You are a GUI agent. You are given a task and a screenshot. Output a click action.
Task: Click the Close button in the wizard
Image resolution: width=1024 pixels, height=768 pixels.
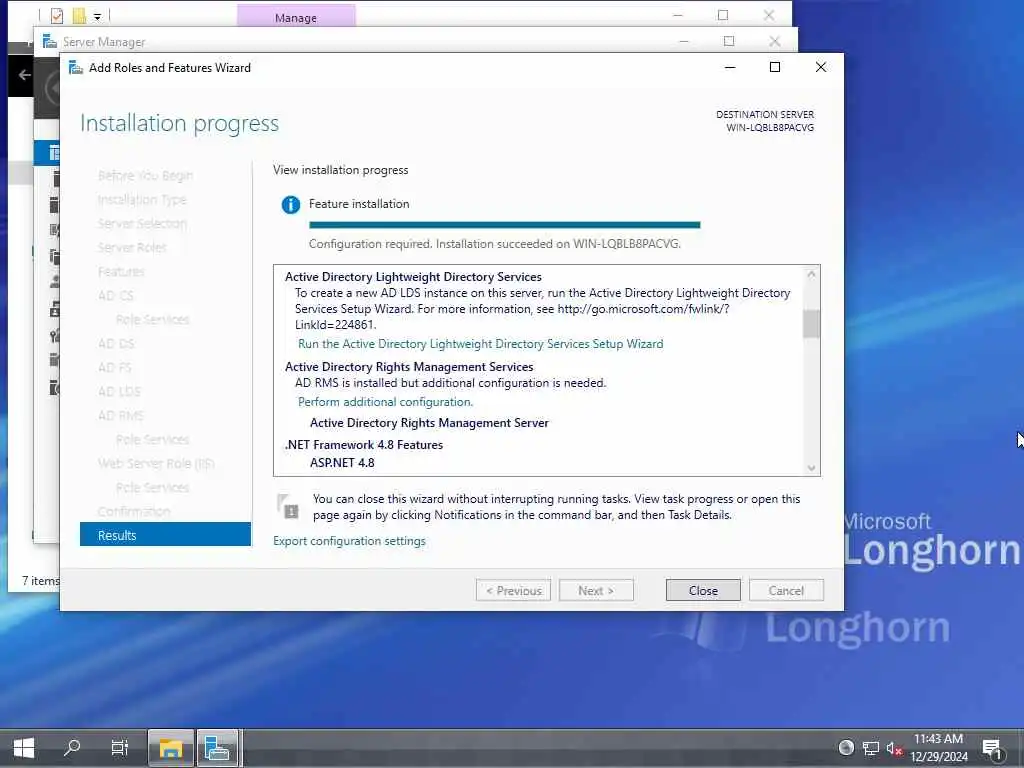click(x=703, y=590)
